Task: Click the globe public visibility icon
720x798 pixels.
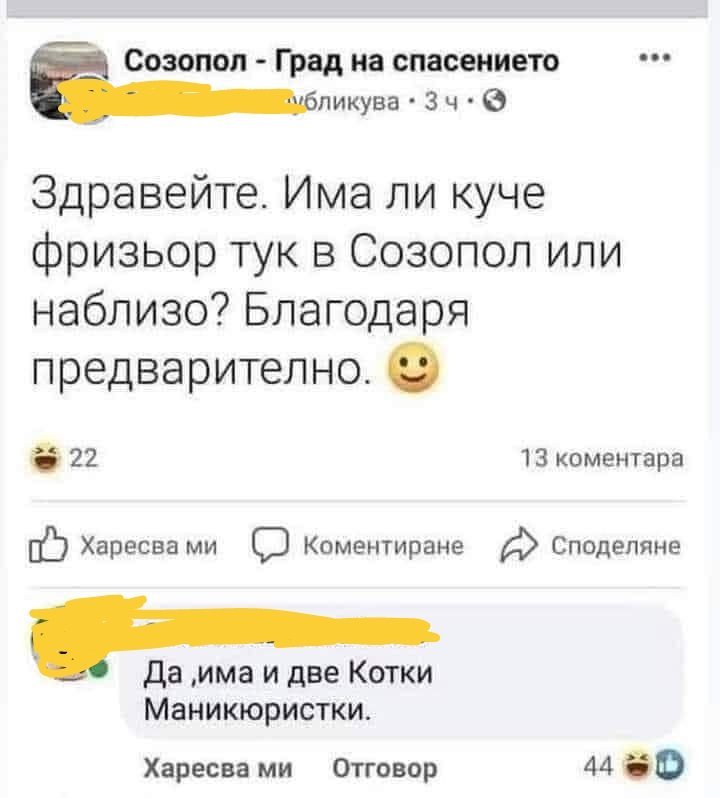Action: point(494,102)
